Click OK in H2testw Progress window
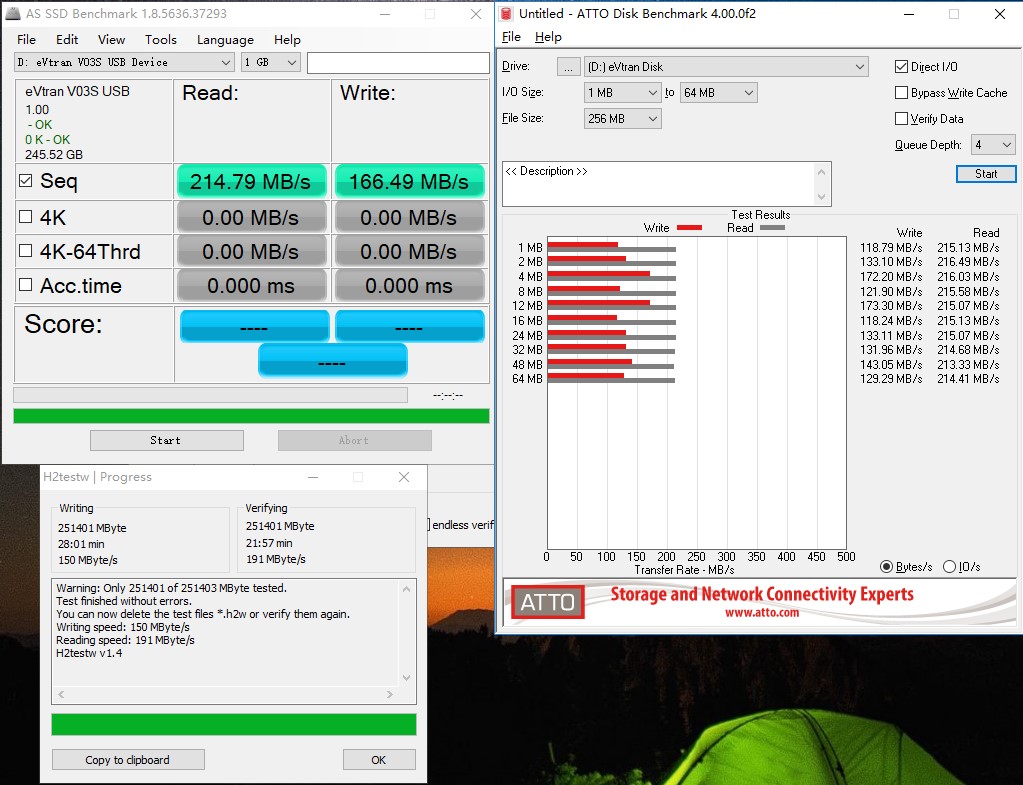The width and height of the screenshot is (1023, 785). tap(379, 760)
